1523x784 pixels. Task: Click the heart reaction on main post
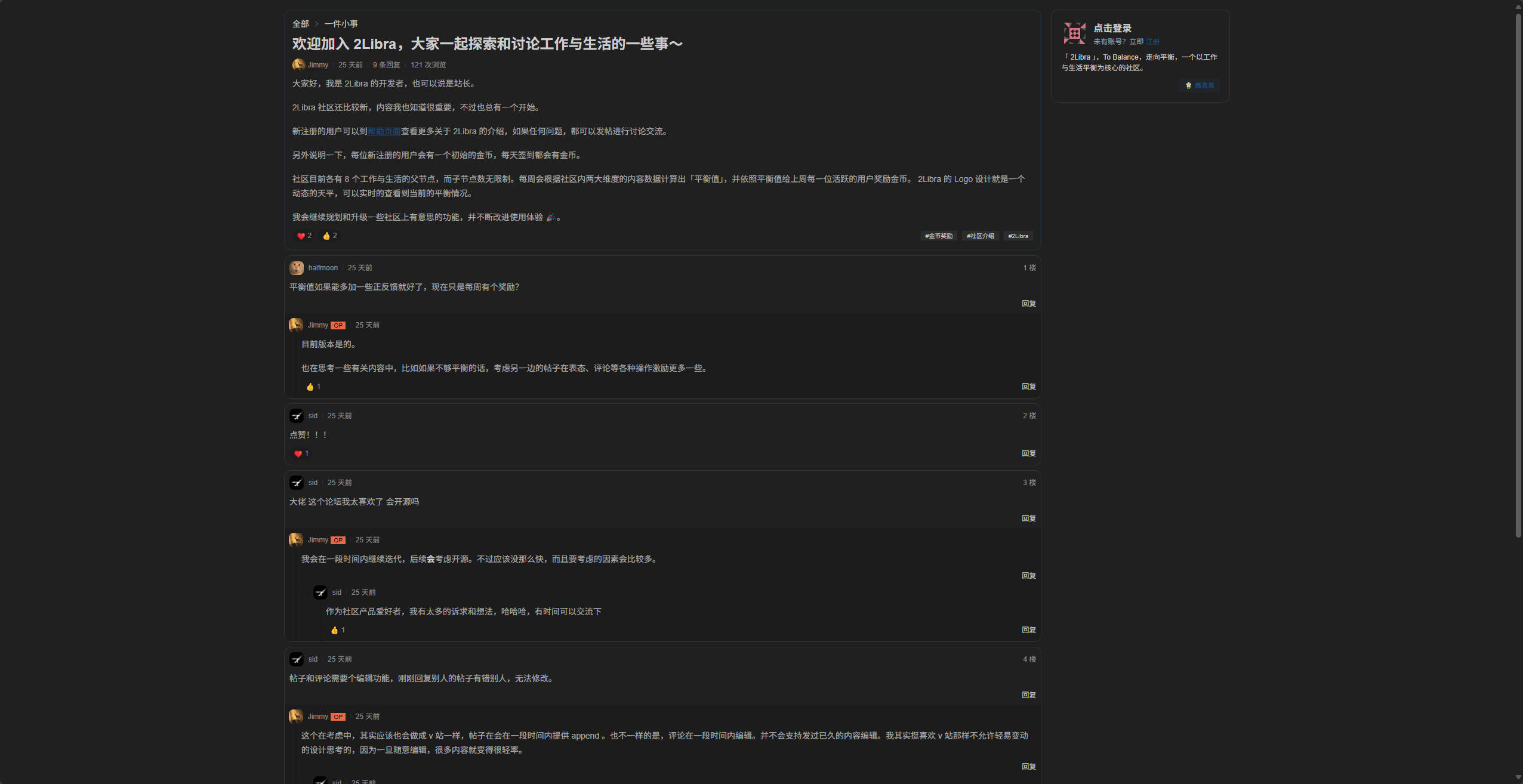tap(301, 236)
